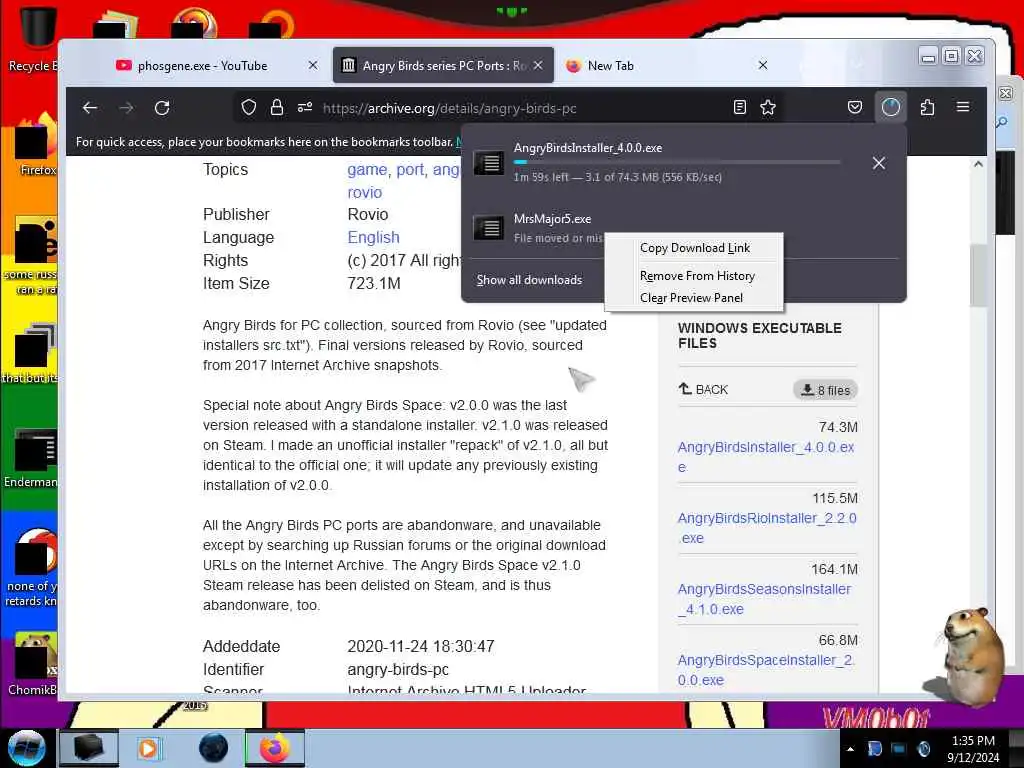Choose Copy Download Link
Image resolution: width=1024 pixels, height=768 pixels.
point(695,248)
